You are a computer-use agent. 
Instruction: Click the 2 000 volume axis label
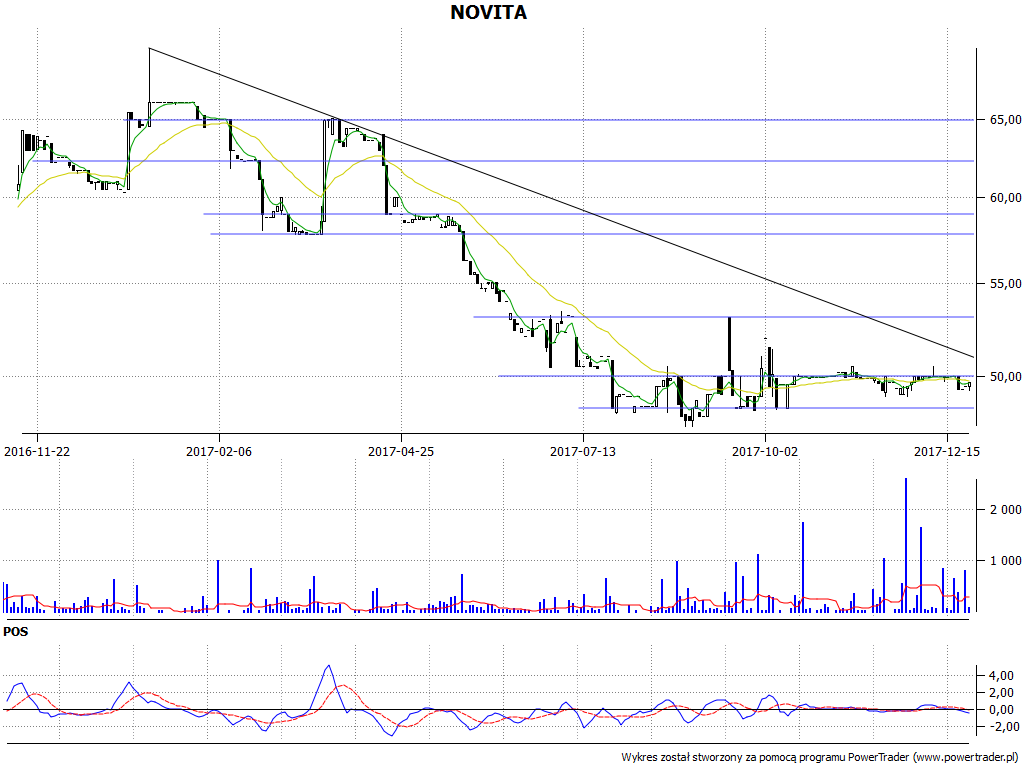point(1006,509)
